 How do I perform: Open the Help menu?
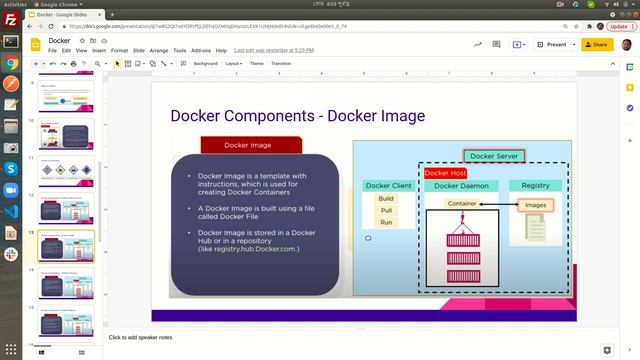[221, 51]
